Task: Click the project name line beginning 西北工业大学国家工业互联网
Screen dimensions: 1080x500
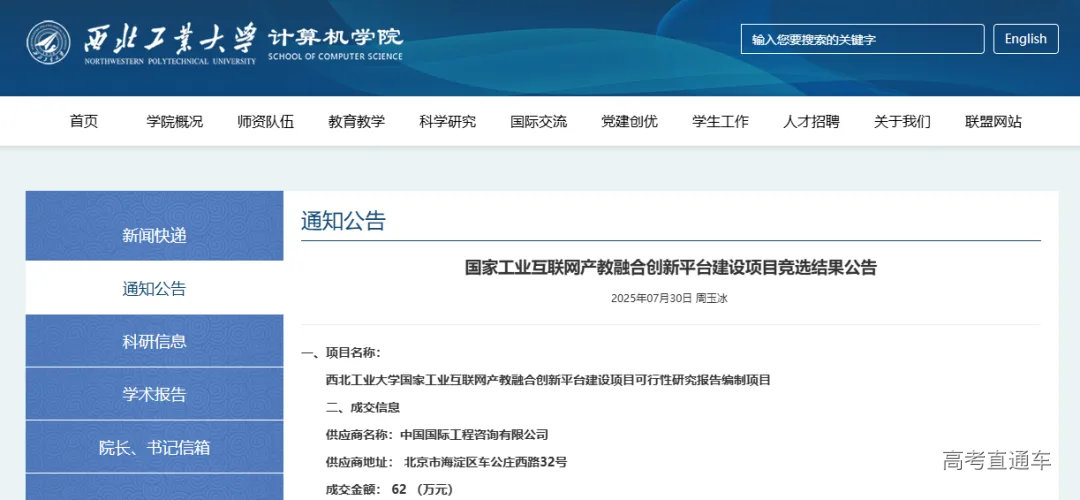Action: [x=548, y=379]
